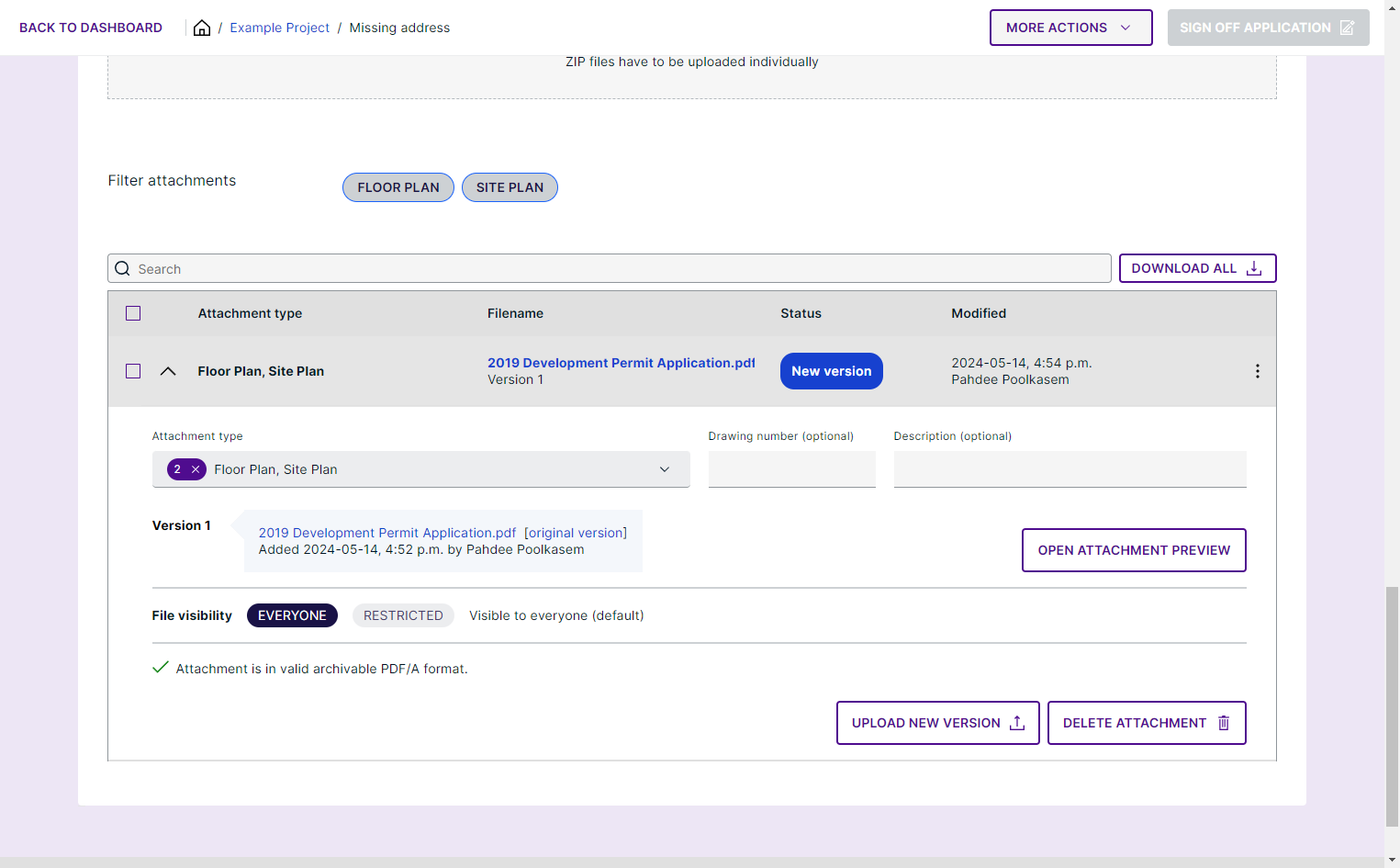Click the "Visible to everyone (default)" text
Image resolution: width=1400 pixels, height=868 pixels.
coord(556,615)
